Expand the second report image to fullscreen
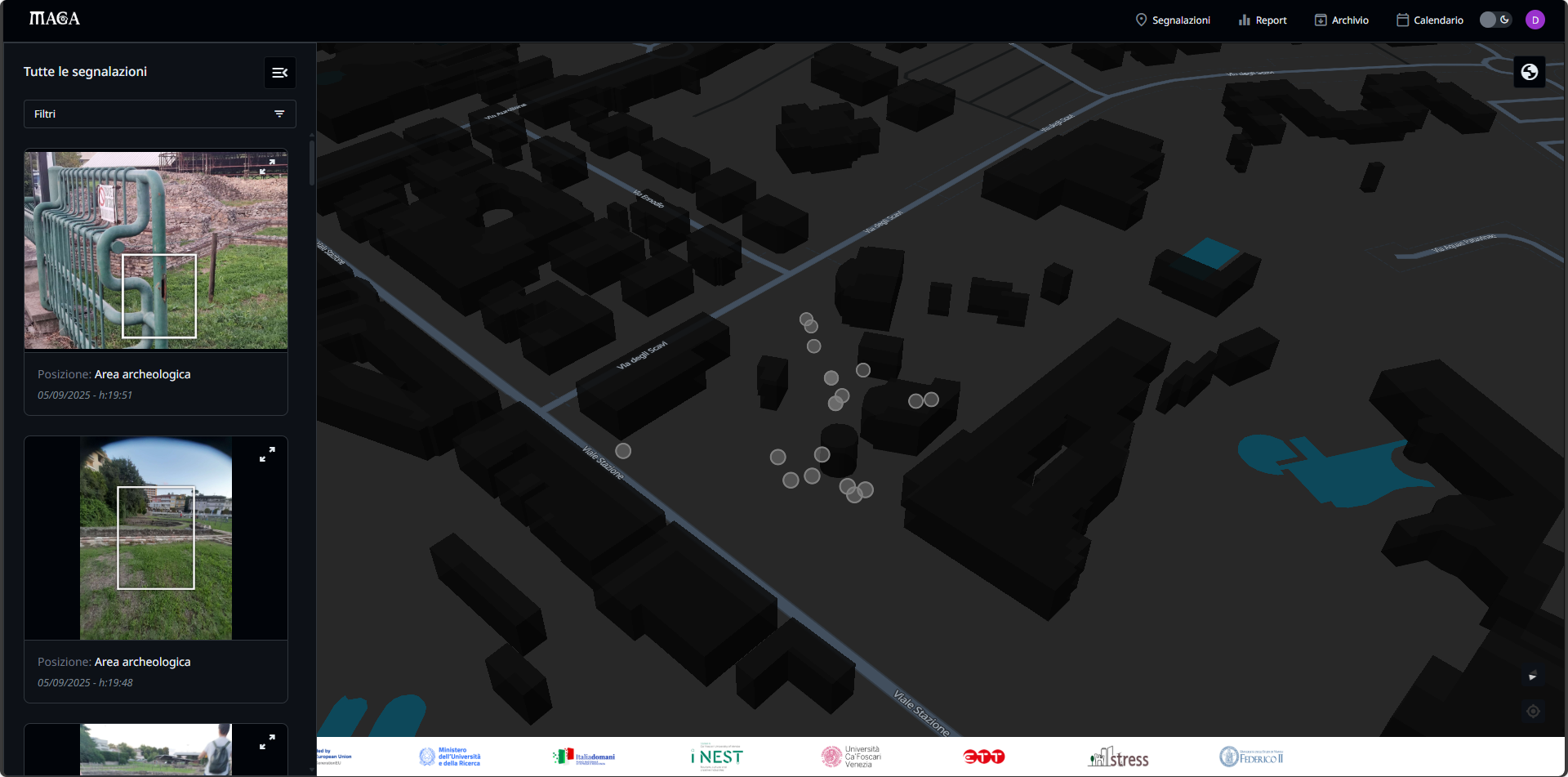1568x777 pixels. [268, 453]
